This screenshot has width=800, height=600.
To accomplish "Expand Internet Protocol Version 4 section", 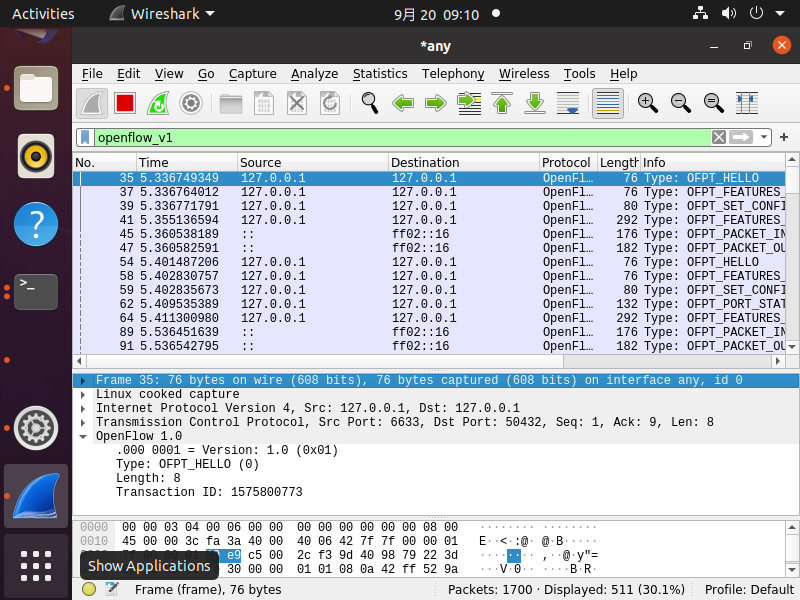I will tap(83, 408).
